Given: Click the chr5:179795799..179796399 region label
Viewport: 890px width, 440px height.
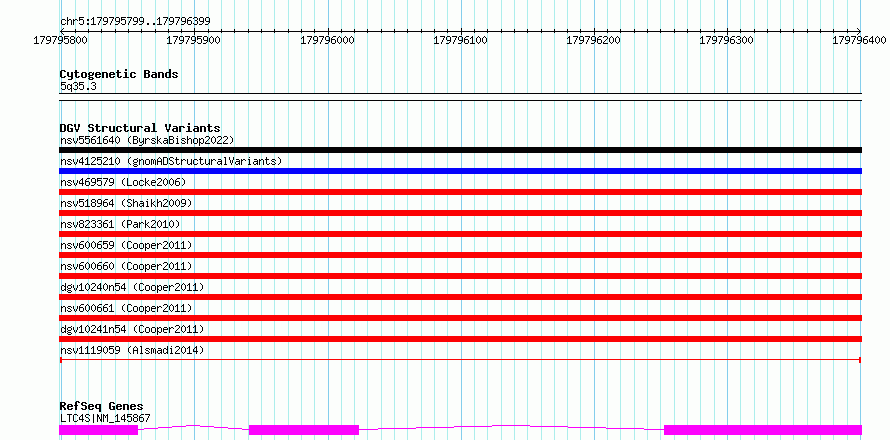Looking at the screenshot, I should [135, 22].
